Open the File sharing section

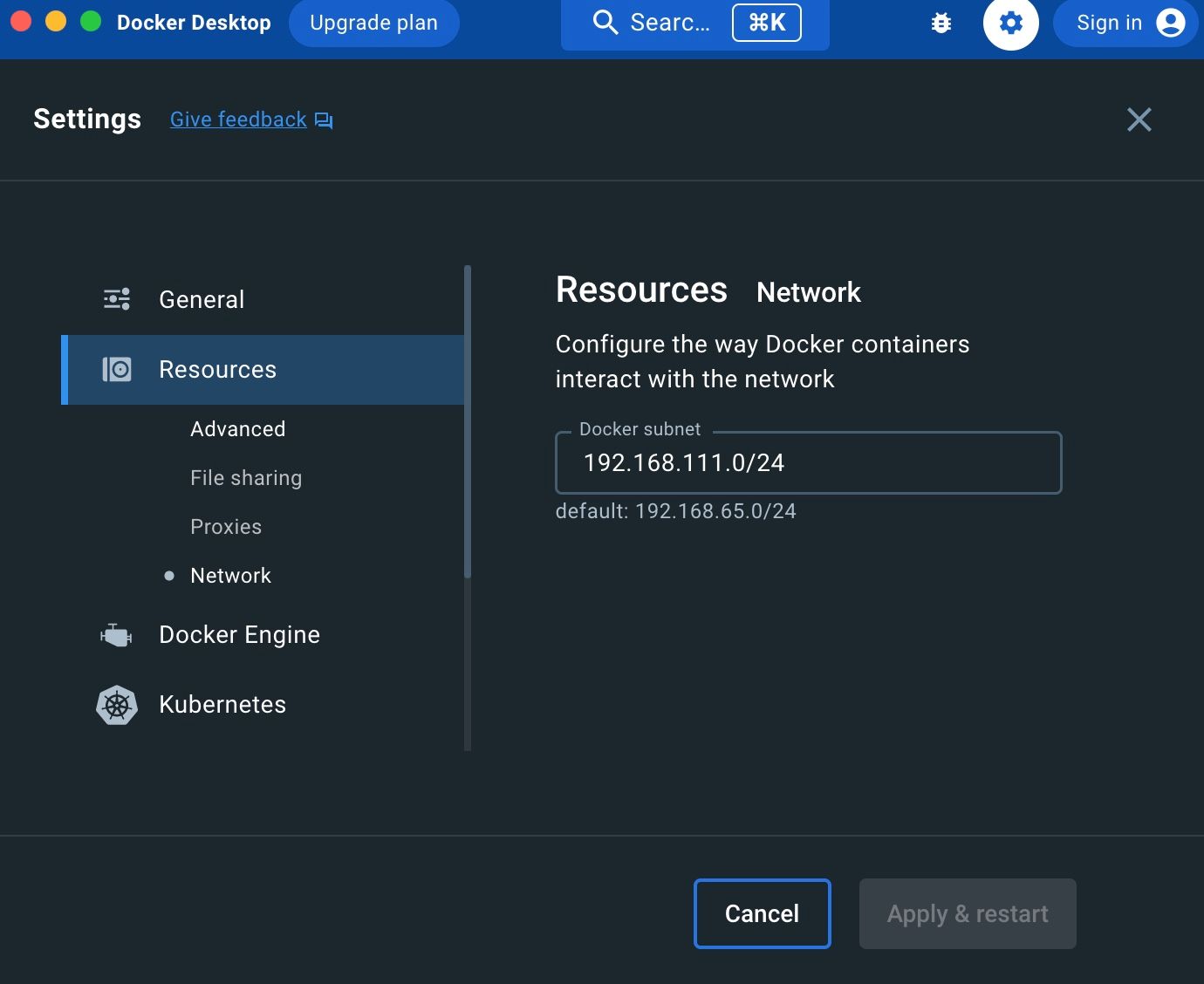(246, 478)
